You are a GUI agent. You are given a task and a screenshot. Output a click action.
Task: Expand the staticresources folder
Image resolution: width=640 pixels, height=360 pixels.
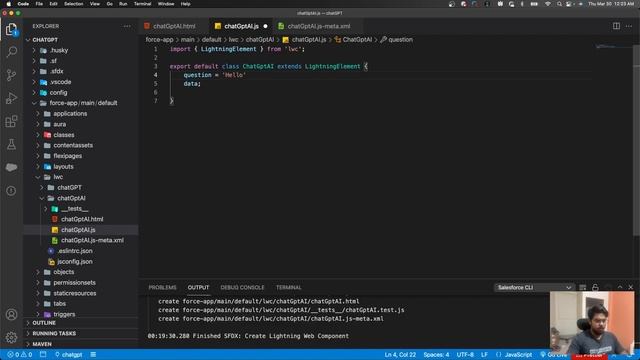(75, 293)
